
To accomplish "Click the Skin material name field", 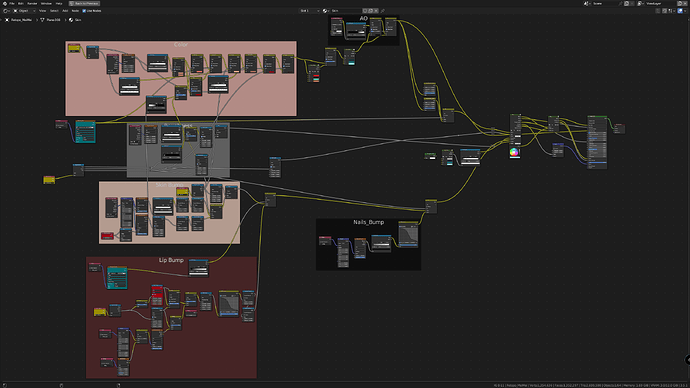I will click(346, 11).
